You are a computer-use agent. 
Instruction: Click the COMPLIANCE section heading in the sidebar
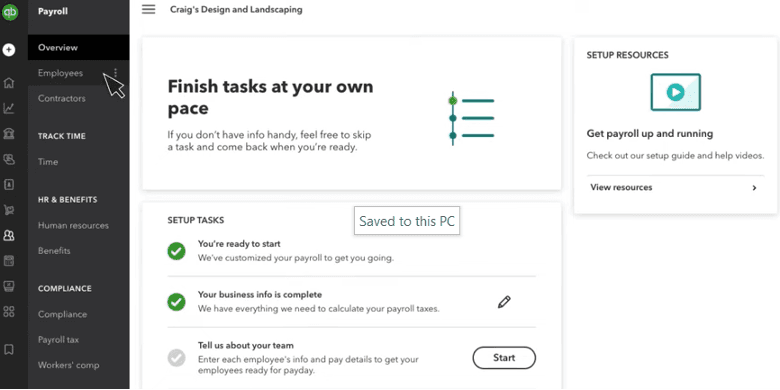point(65,289)
